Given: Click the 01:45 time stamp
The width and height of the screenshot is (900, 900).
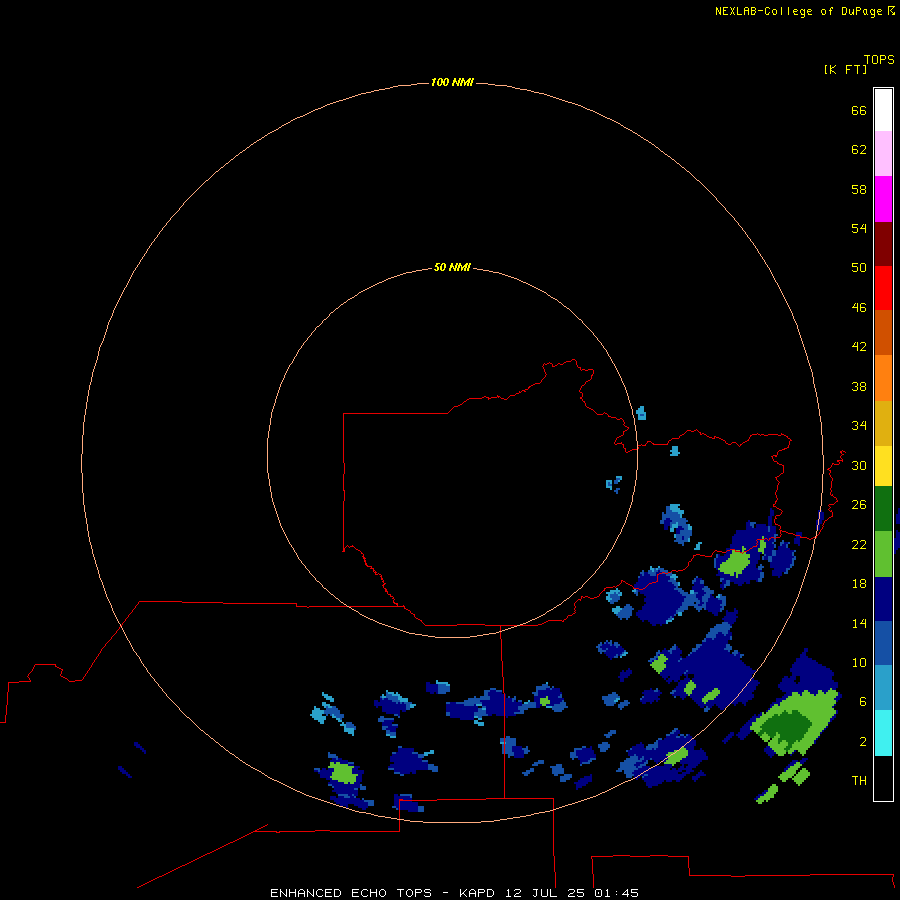Looking at the screenshot, I should click(x=616, y=893).
